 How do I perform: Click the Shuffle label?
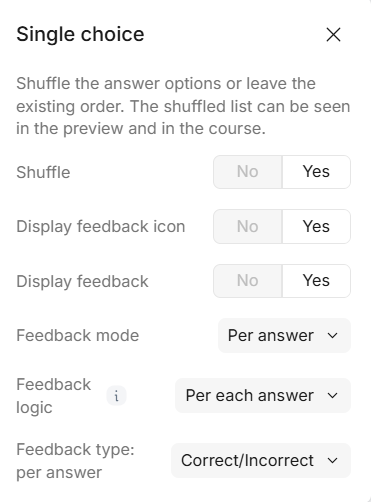coord(43,172)
